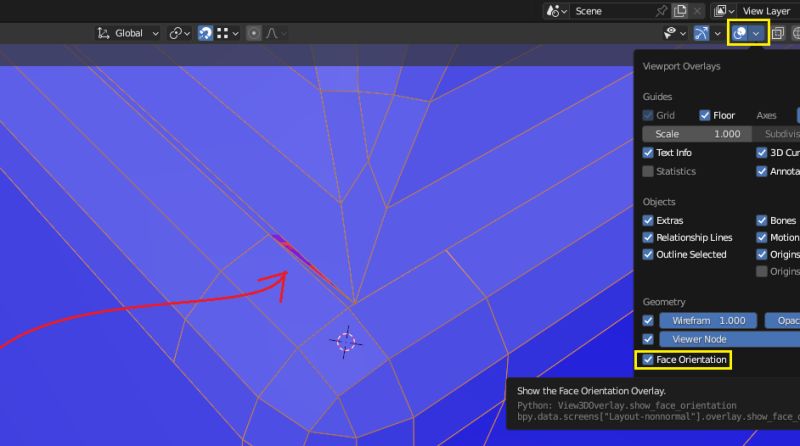
Task: Open the scene browse icon dropdown
Action: (556, 11)
